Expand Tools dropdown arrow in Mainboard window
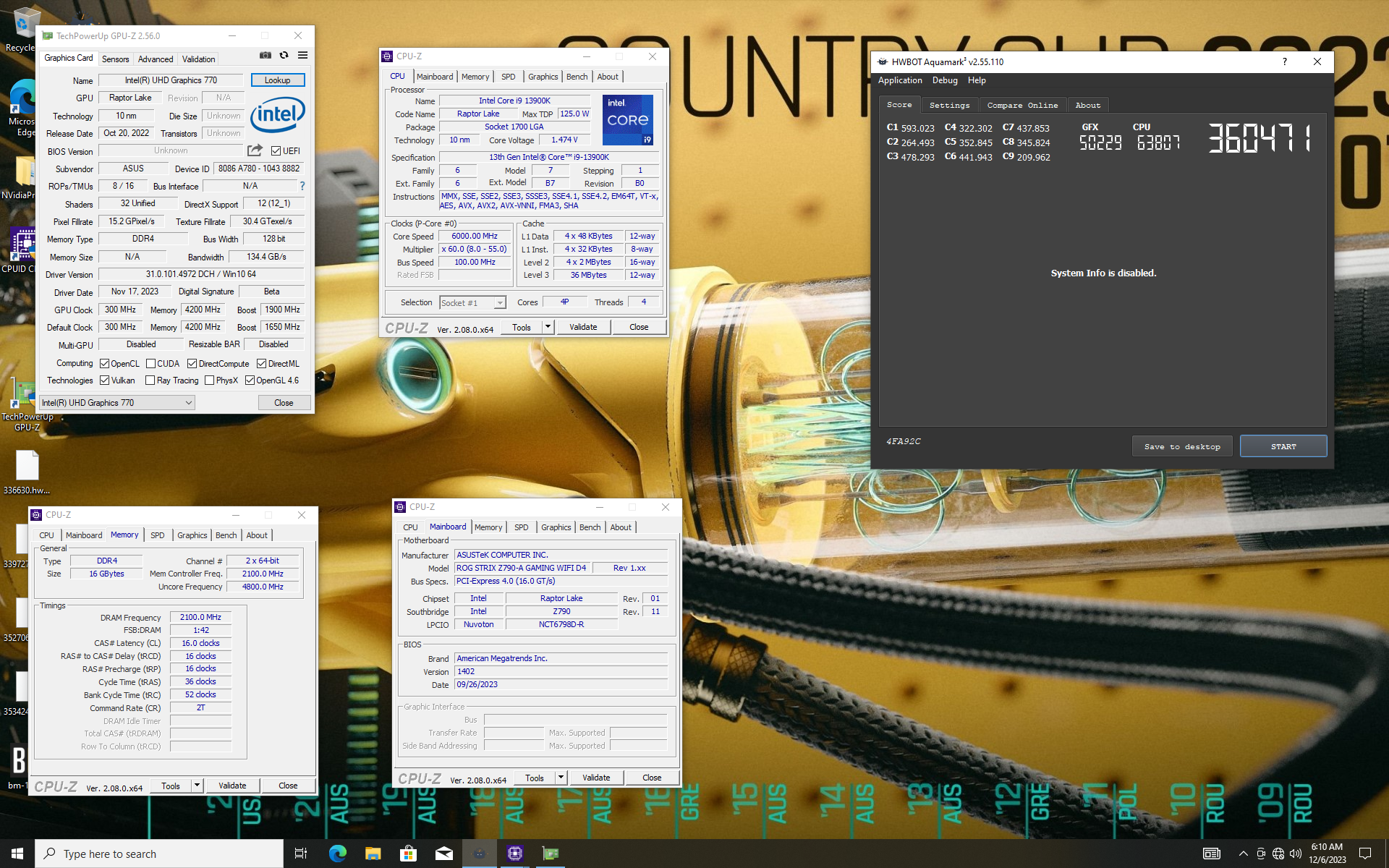 (x=561, y=778)
